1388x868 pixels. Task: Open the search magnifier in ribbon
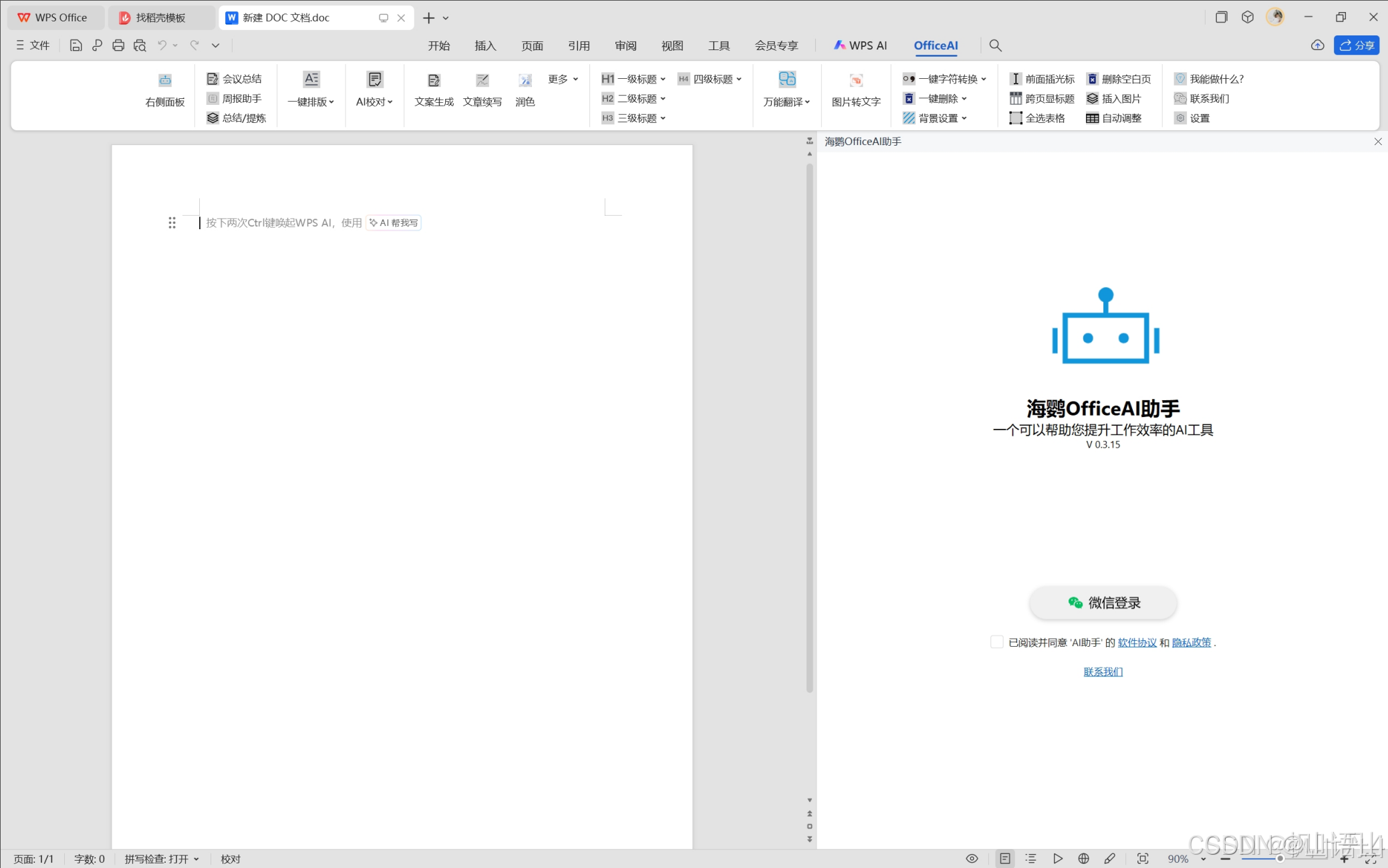click(x=995, y=45)
